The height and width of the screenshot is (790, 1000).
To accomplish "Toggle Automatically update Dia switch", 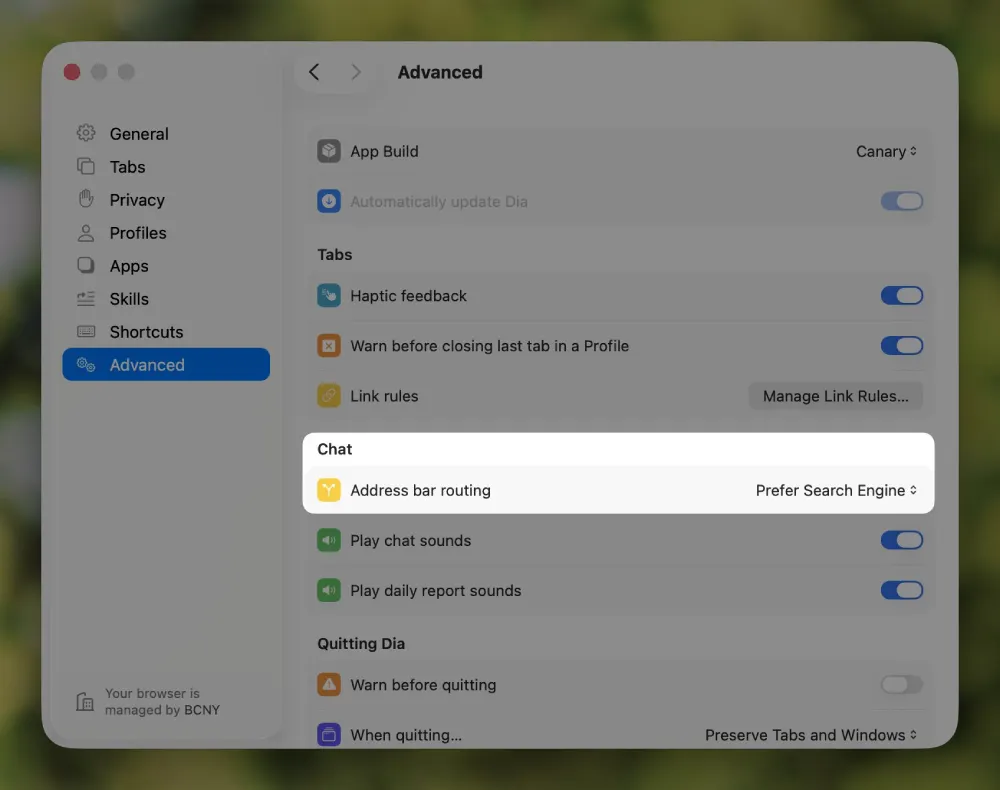I will 902,201.
